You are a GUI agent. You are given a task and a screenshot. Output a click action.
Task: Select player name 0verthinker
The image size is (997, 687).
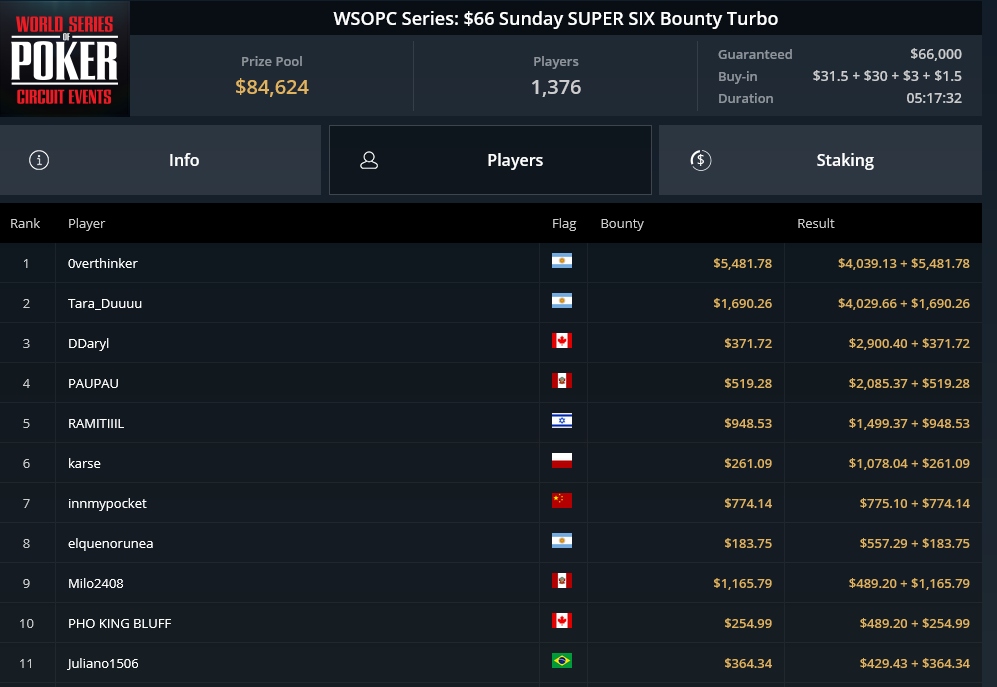(102, 263)
